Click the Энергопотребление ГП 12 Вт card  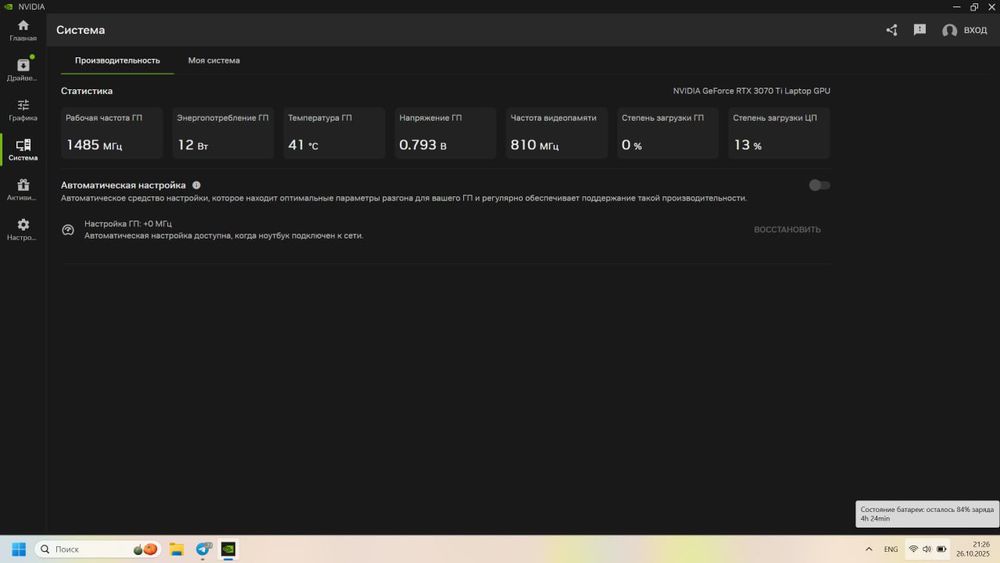click(x=223, y=133)
